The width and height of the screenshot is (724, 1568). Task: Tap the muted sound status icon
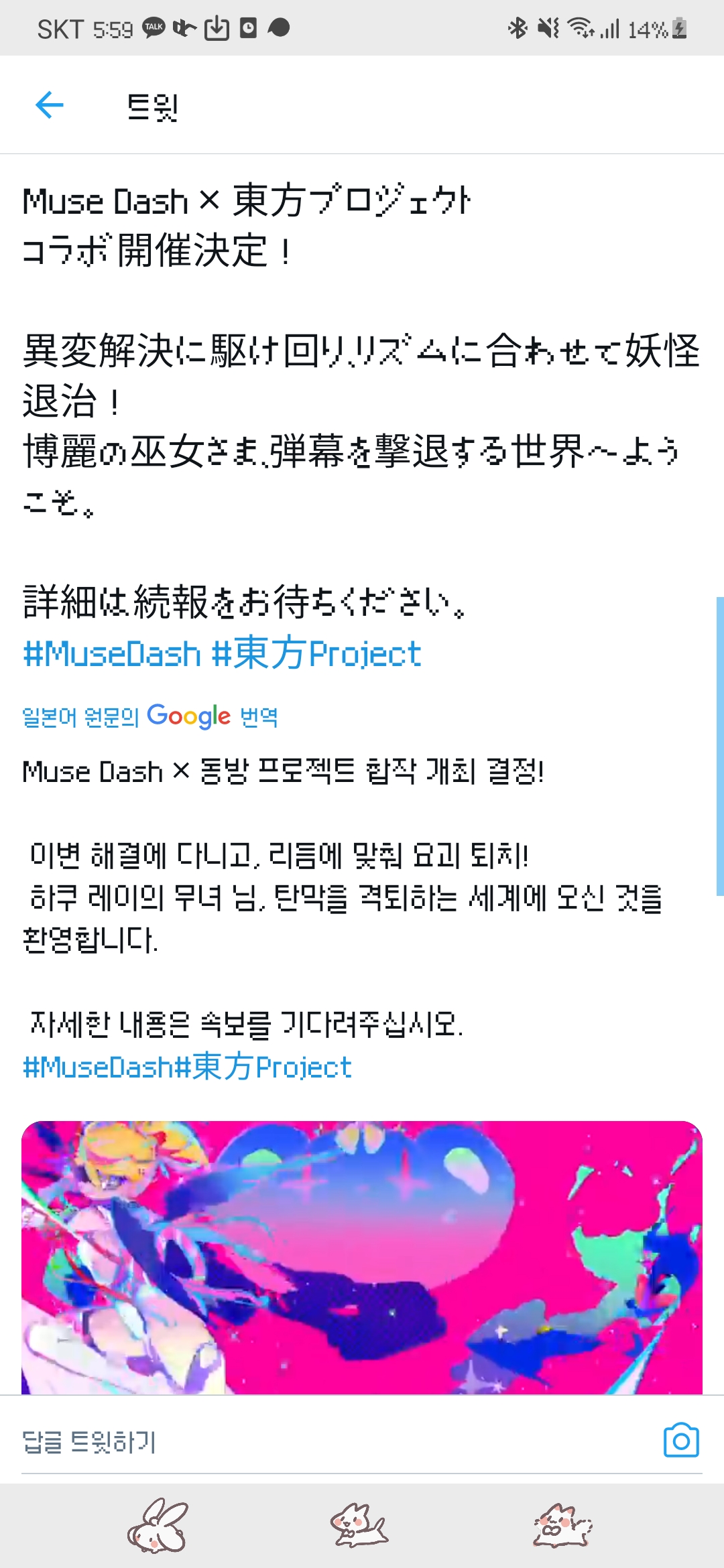click(548, 28)
